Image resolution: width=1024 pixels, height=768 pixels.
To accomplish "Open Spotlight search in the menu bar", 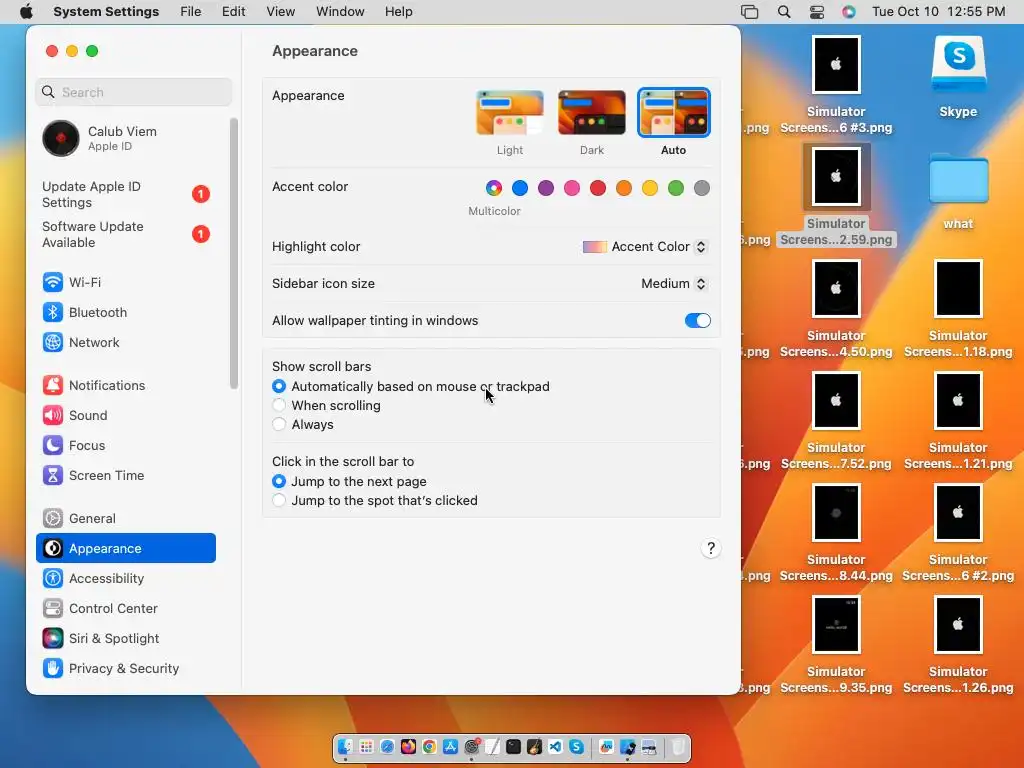I will pyautogui.click(x=784, y=12).
